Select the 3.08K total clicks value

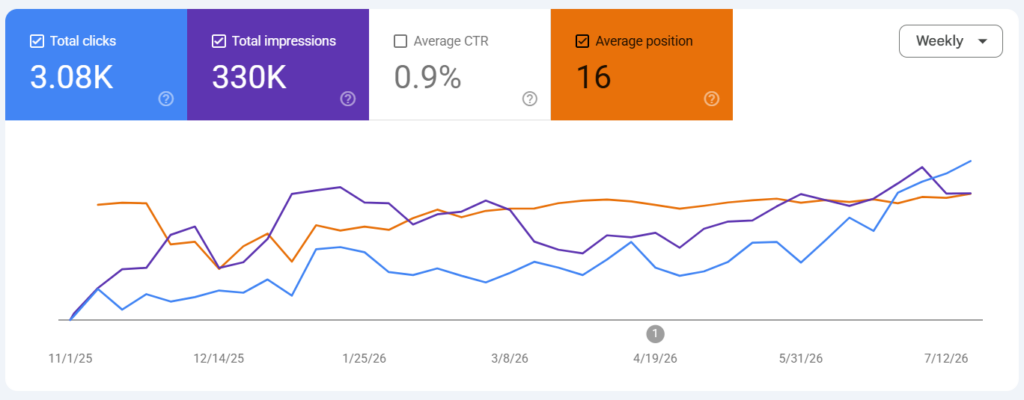72,77
